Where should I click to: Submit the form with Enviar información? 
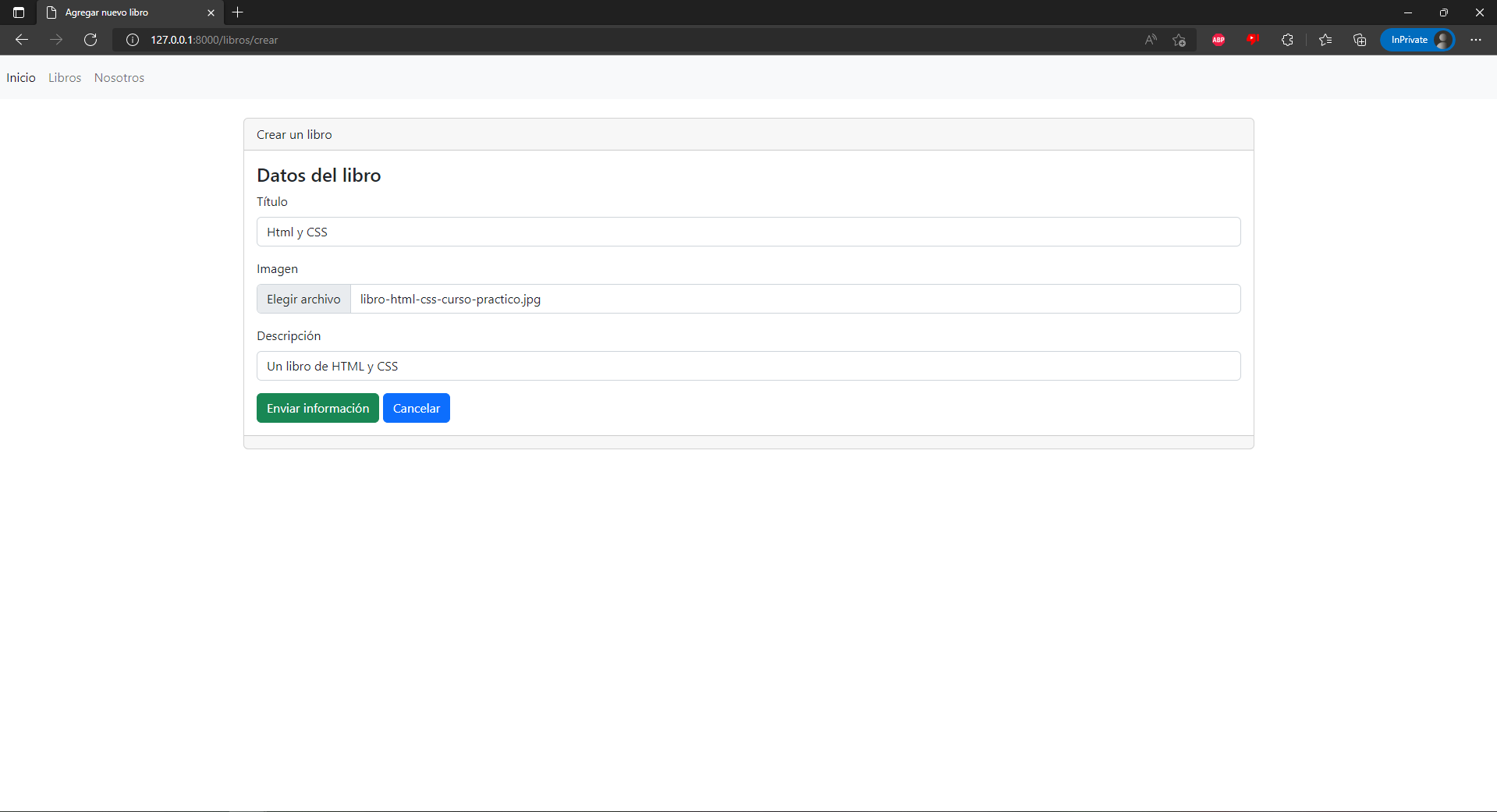(x=317, y=408)
